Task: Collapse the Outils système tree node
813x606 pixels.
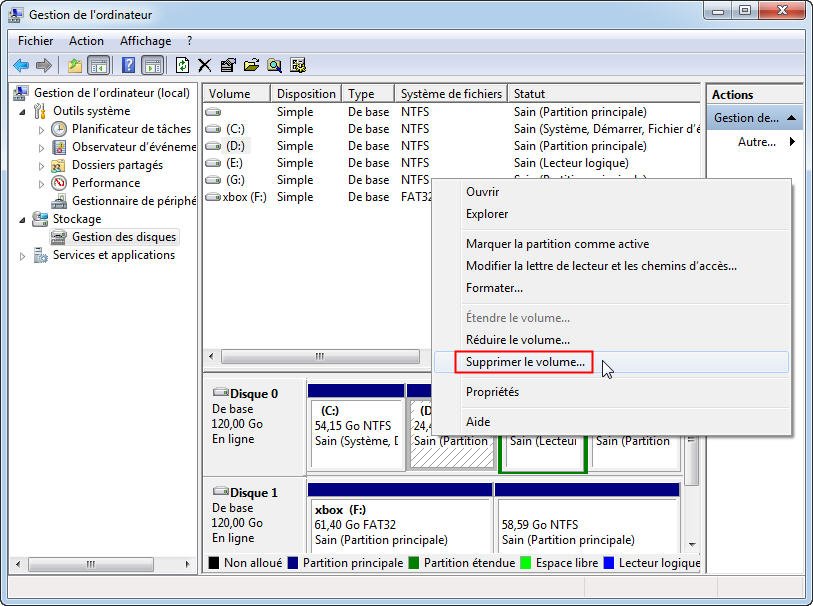Action: coord(22,112)
